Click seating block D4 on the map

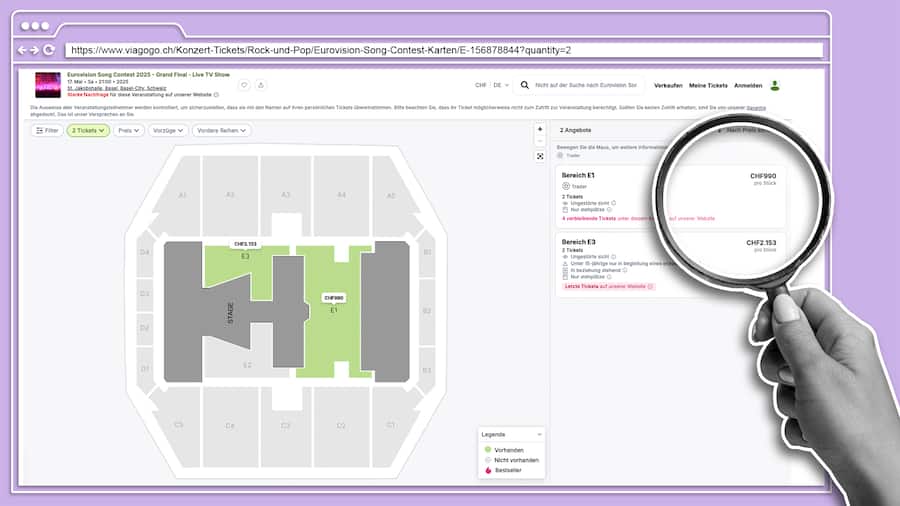coord(145,252)
